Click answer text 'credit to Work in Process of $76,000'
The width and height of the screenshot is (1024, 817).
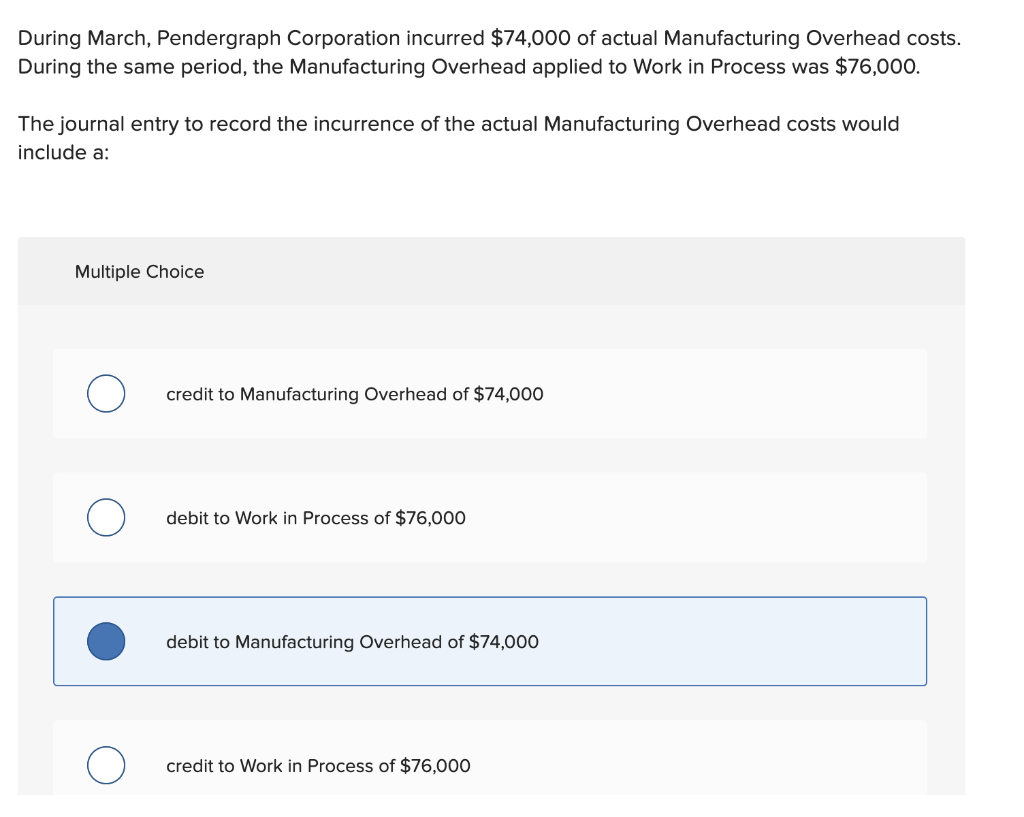(318, 766)
